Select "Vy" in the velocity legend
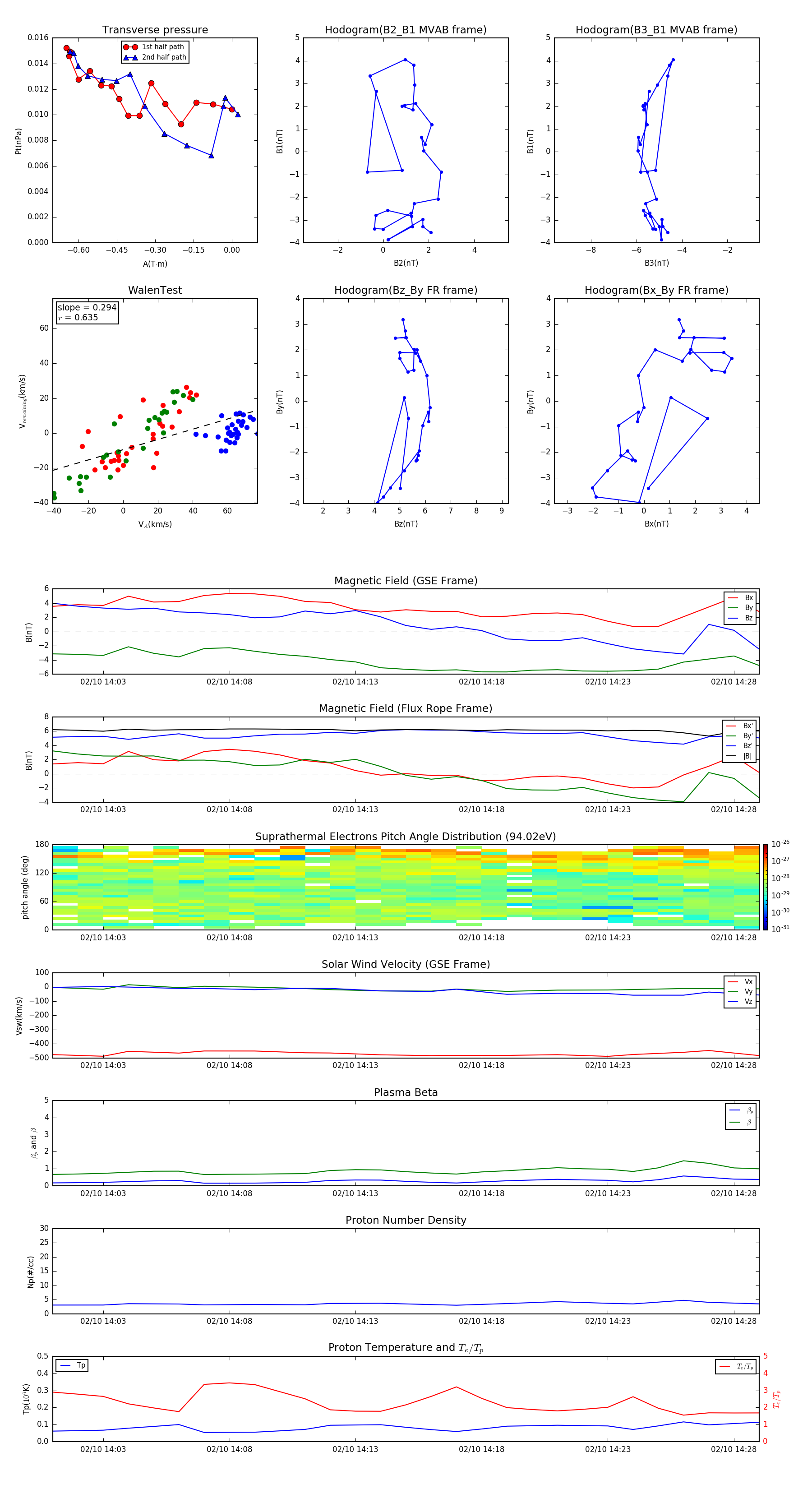812x1489 pixels. [740, 991]
